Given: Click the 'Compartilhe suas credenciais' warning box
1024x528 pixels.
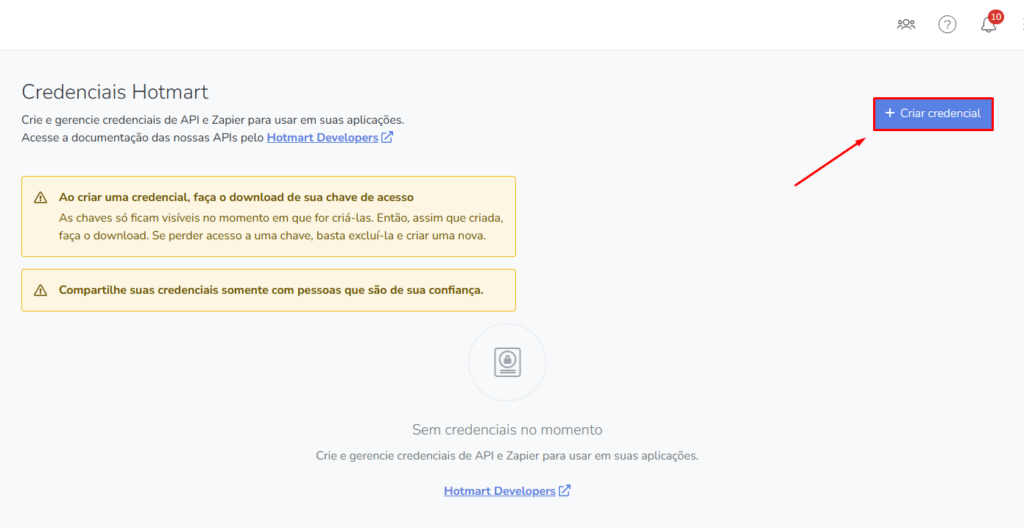Looking at the screenshot, I should 270,290.
